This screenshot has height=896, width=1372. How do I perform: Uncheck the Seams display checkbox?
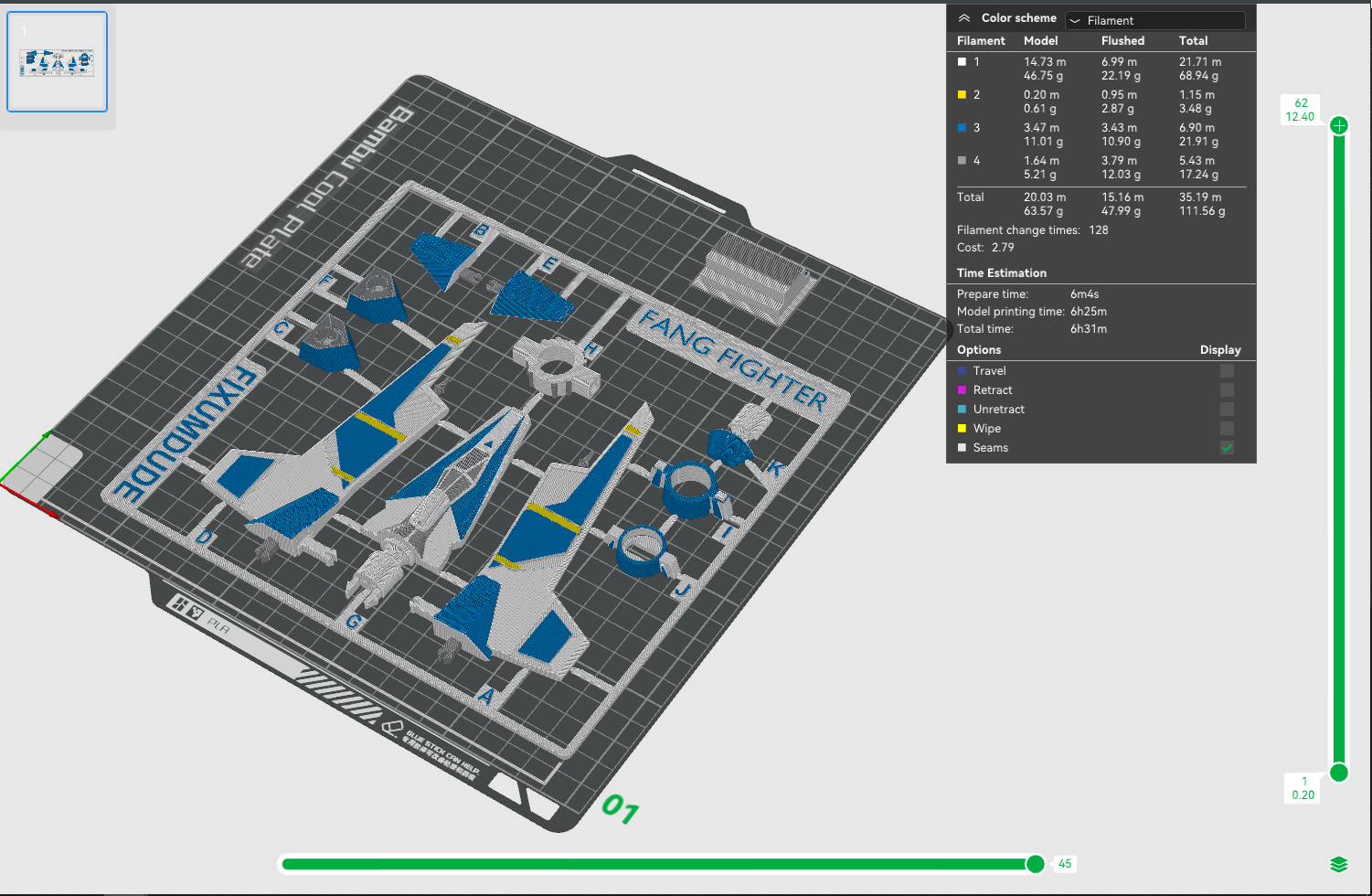[1227, 448]
